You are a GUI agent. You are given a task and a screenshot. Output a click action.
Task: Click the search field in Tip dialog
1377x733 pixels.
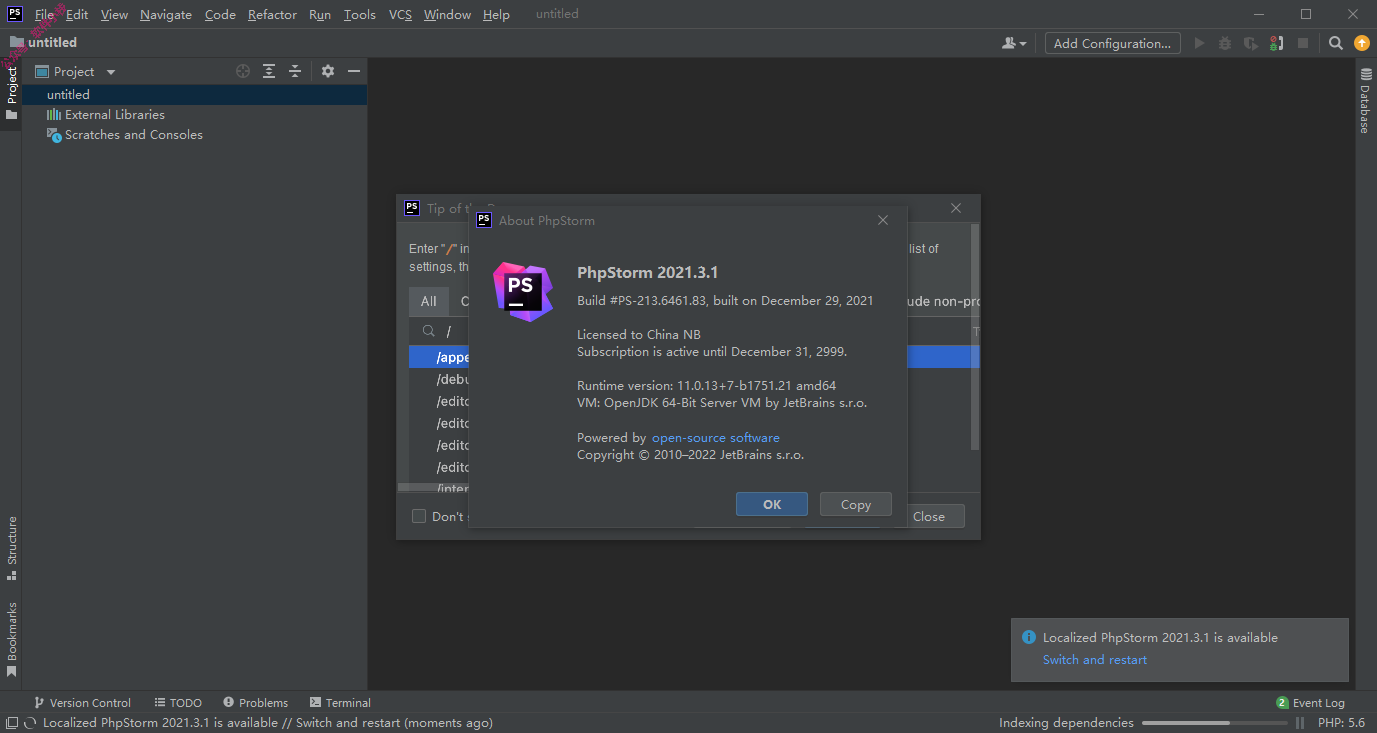pyautogui.click(x=440, y=331)
